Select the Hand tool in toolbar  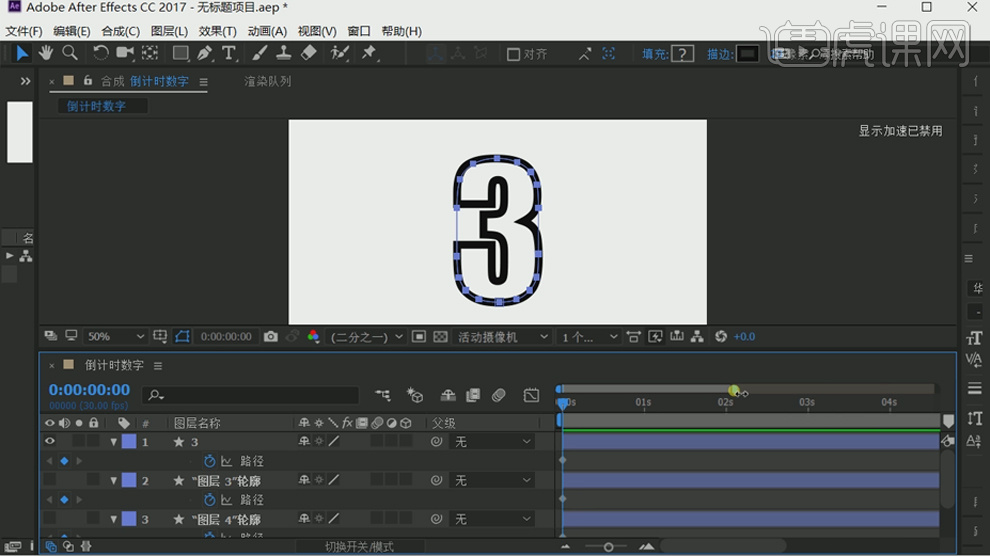click(46, 53)
